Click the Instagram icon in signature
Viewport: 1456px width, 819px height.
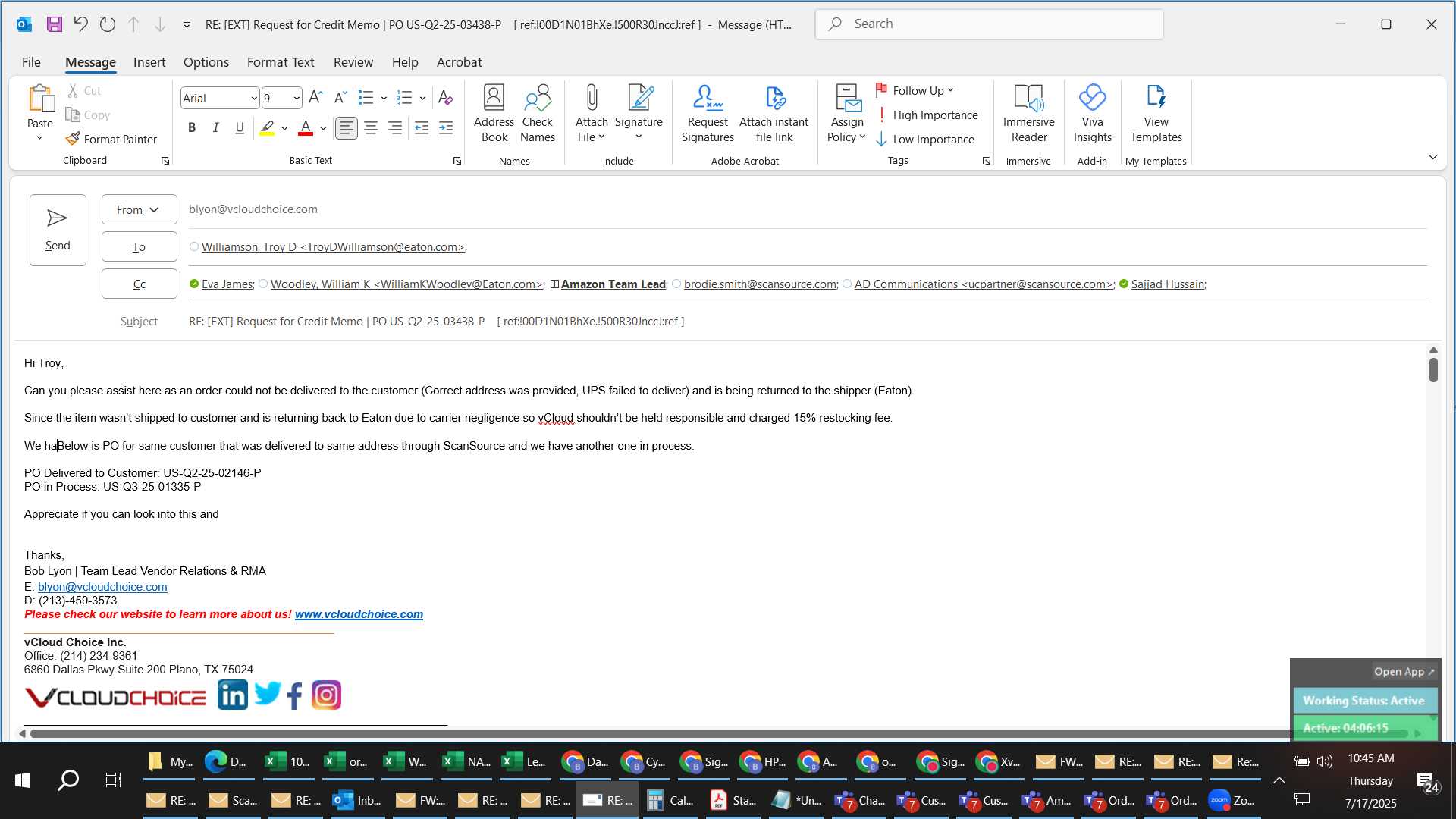(327, 695)
